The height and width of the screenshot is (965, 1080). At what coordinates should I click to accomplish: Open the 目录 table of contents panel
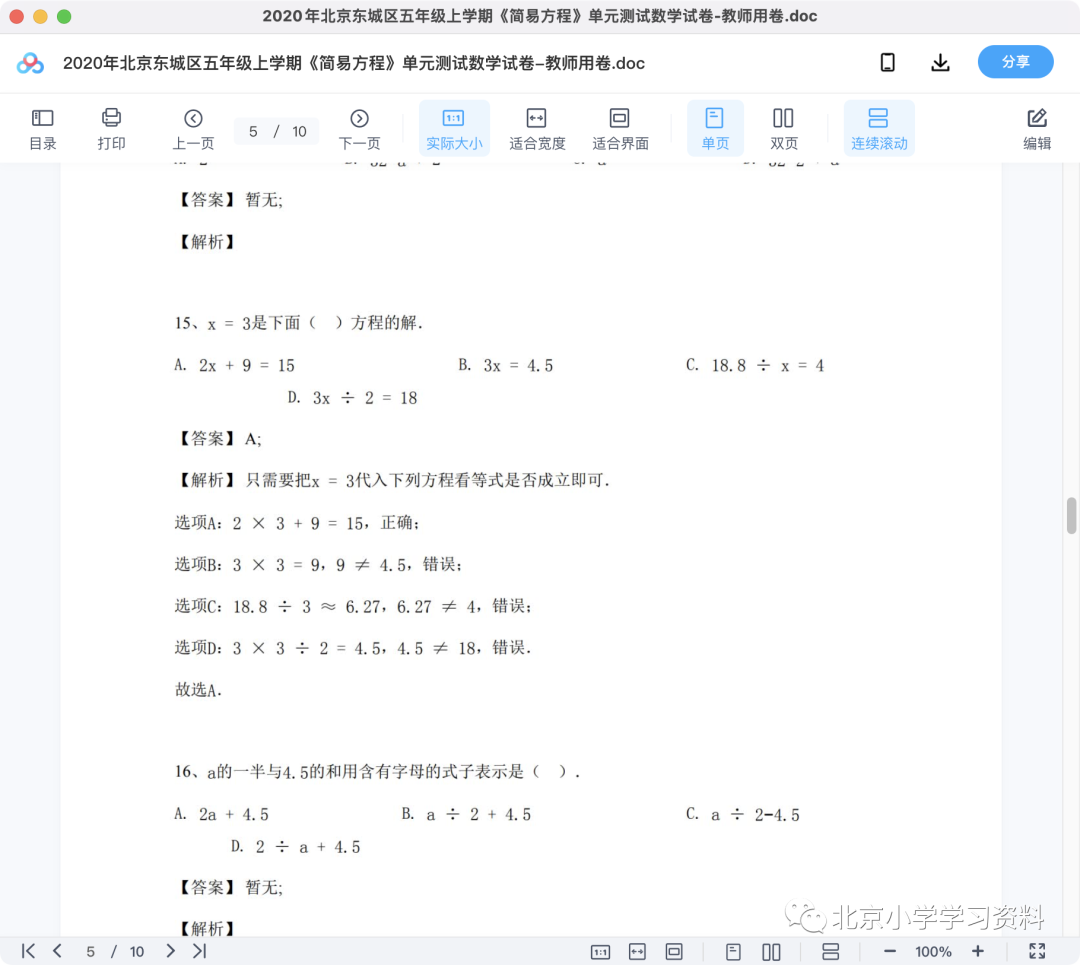tap(43, 129)
